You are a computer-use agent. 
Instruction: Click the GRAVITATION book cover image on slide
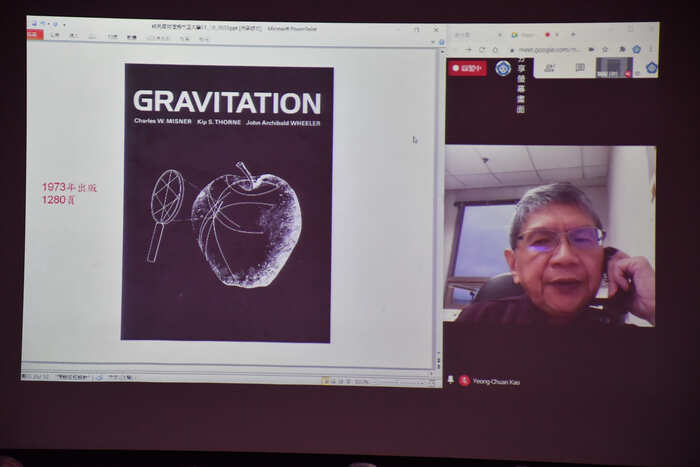tap(227, 203)
